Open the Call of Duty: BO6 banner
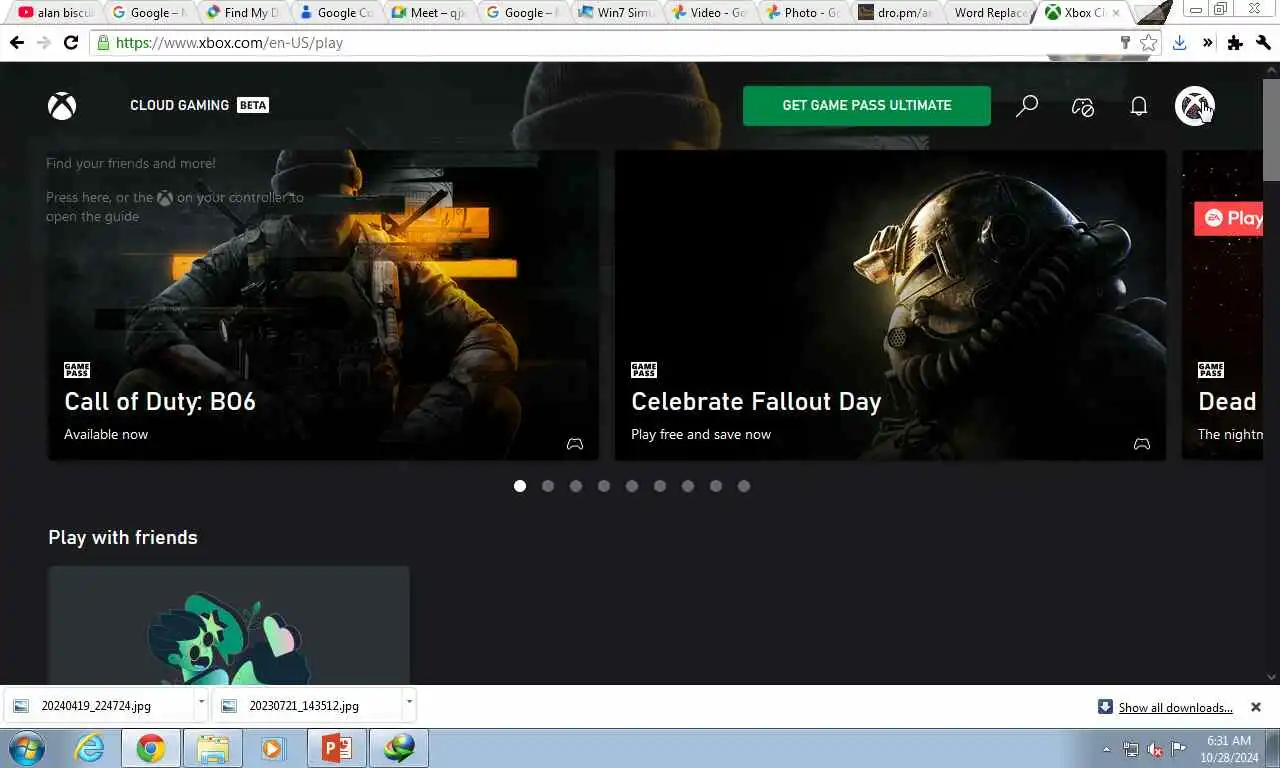 pyautogui.click(x=323, y=305)
